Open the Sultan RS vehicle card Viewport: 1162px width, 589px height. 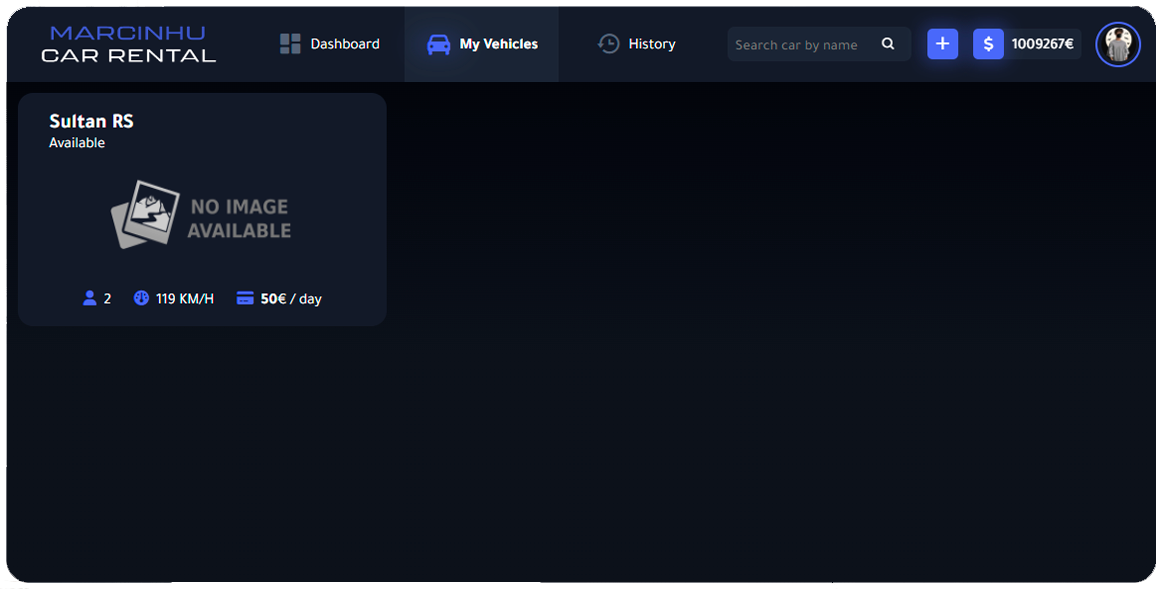click(202, 209)
